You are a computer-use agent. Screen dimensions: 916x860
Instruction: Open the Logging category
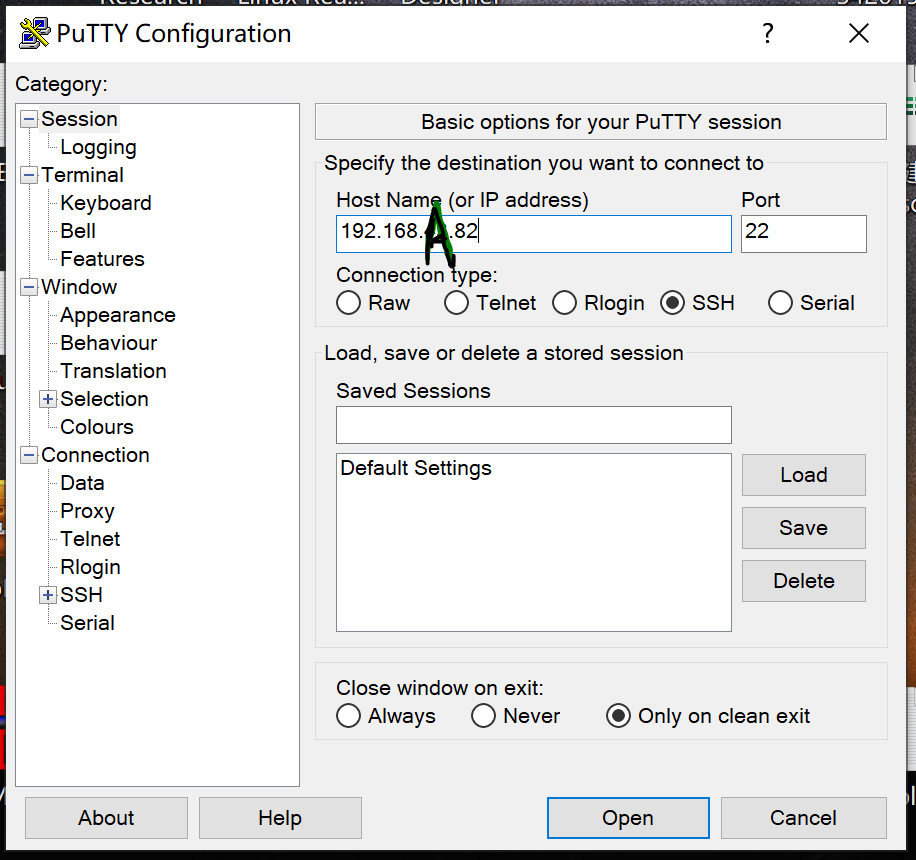(98, 147)
